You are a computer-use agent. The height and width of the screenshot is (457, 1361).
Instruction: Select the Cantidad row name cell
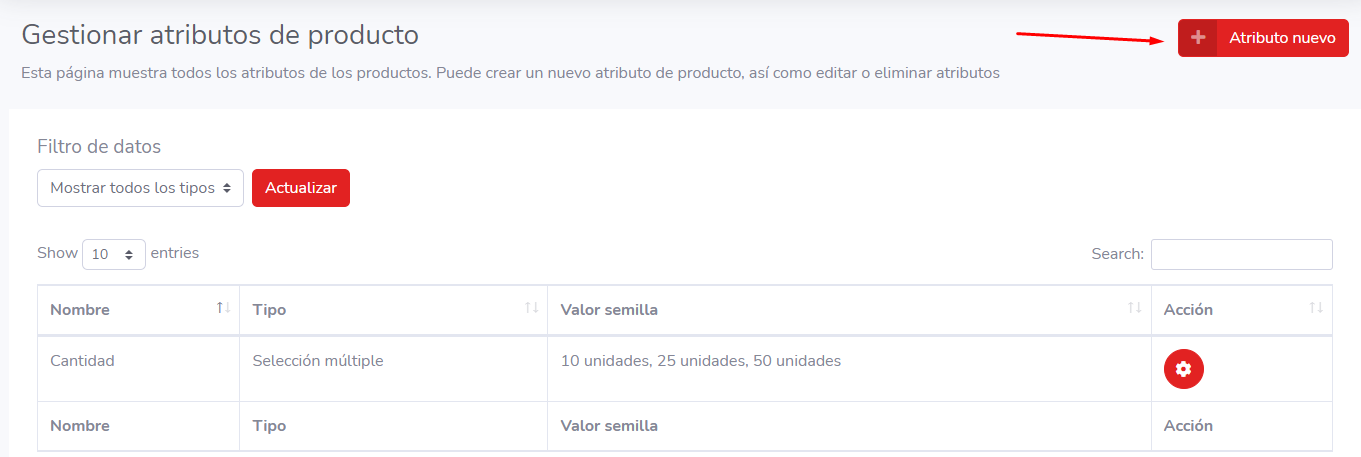coord(82,361)
